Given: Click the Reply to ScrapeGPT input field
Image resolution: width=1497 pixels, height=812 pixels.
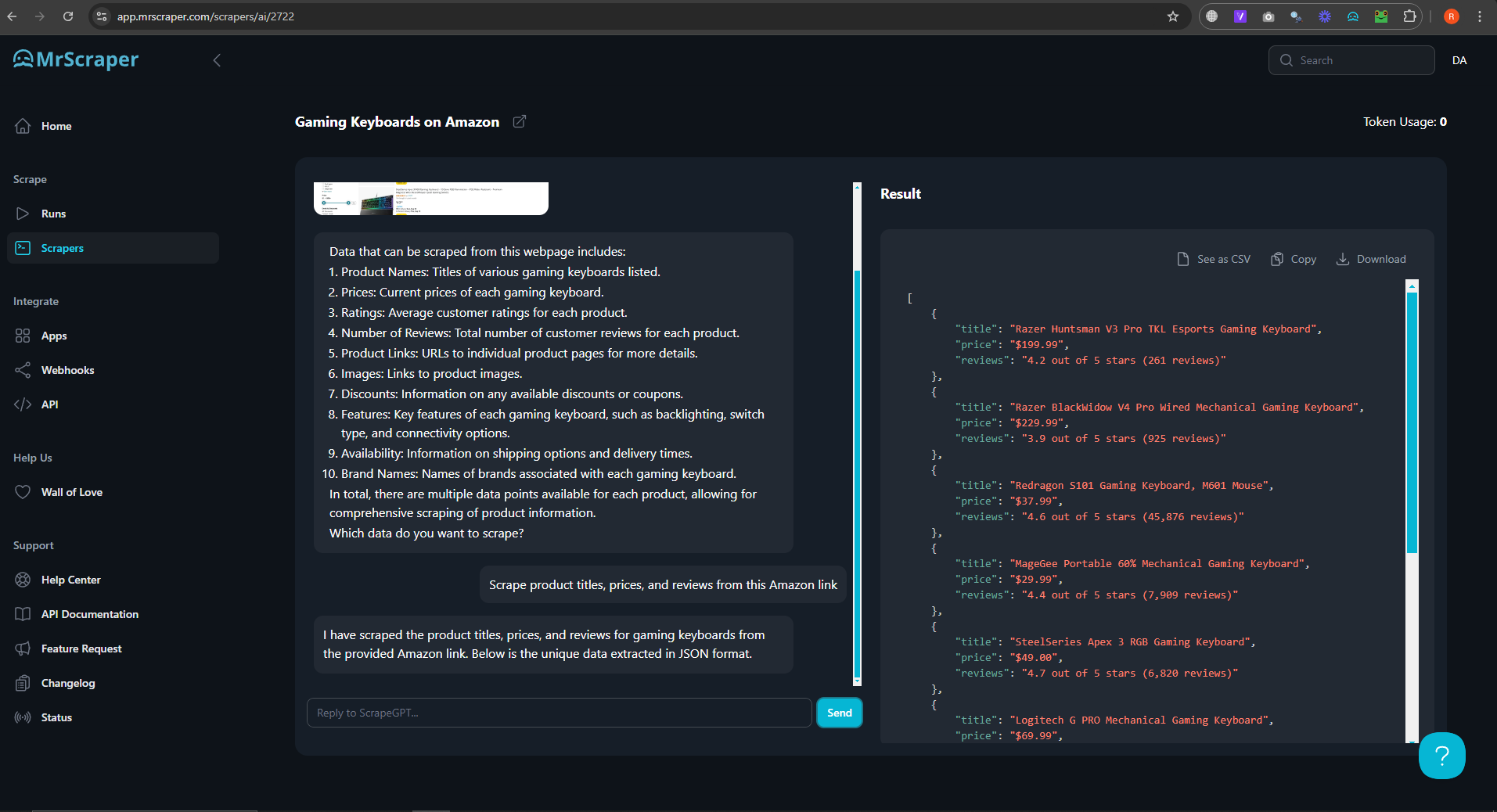Looking at the screenshot, I should click(560, 713).
